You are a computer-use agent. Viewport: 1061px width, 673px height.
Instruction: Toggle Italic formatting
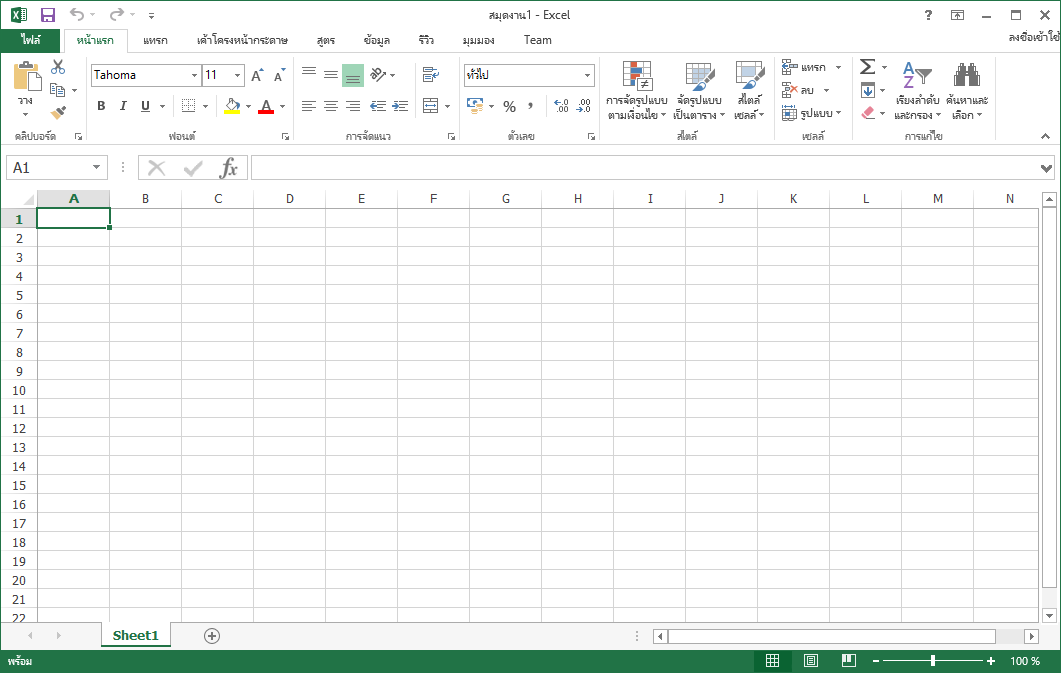pyautogui.click(x=123, y=106)
